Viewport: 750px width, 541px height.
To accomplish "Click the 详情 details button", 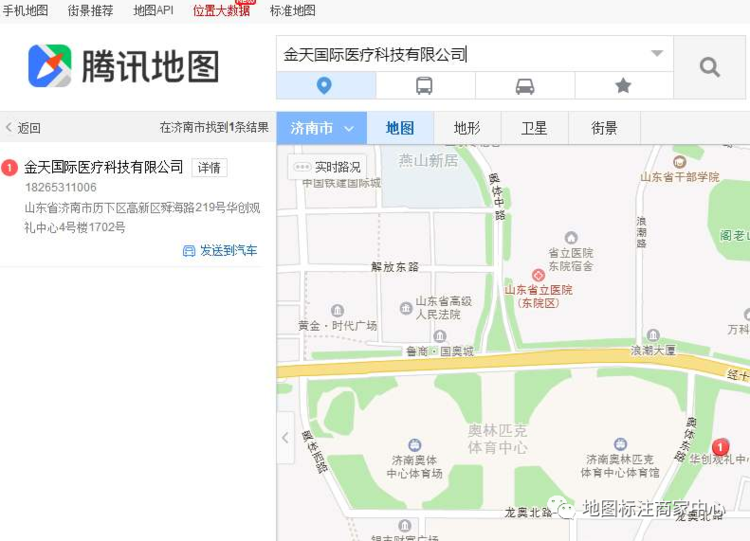I will coord(210,168).
